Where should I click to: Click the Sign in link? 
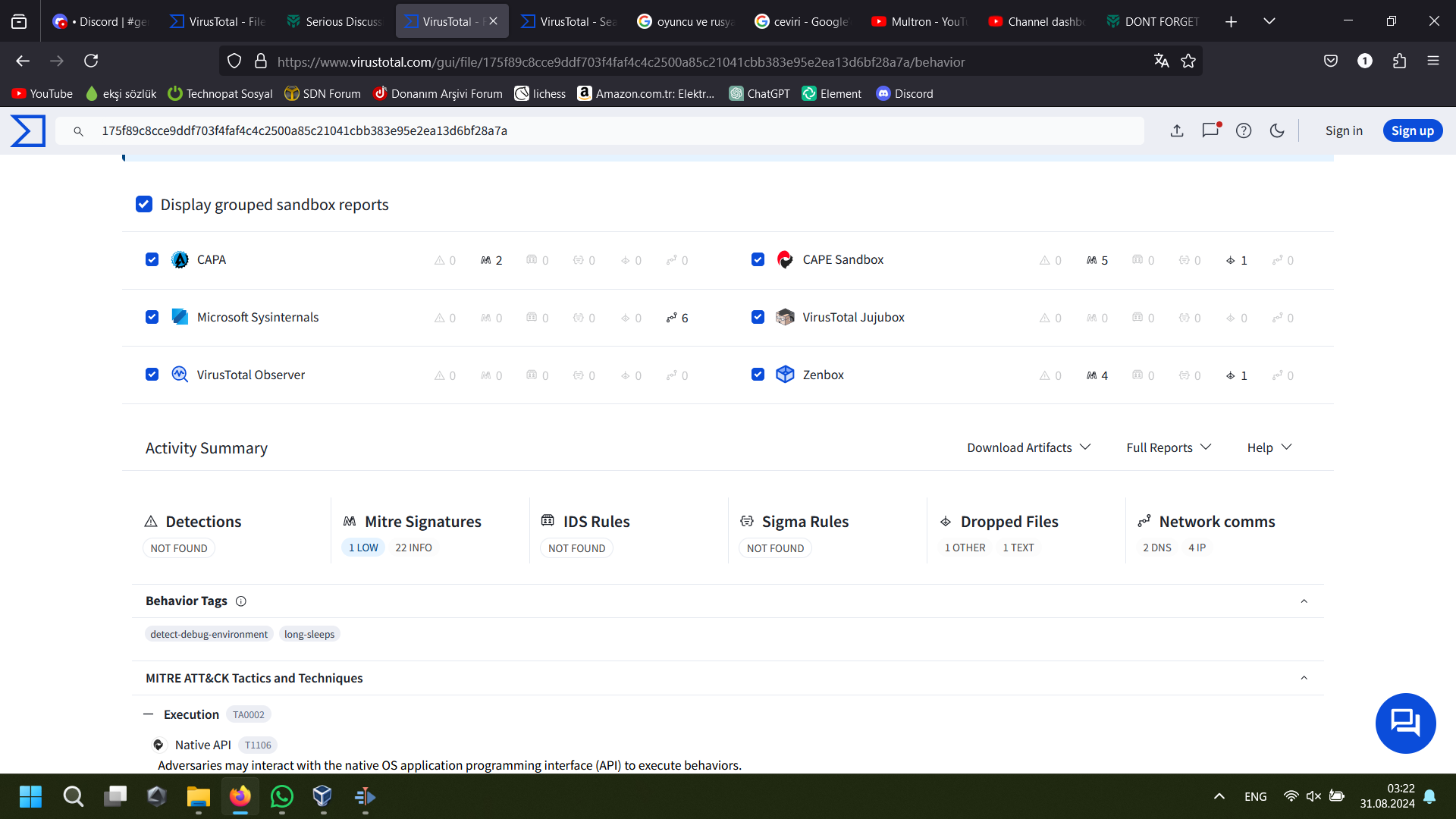click(1344, 130)
